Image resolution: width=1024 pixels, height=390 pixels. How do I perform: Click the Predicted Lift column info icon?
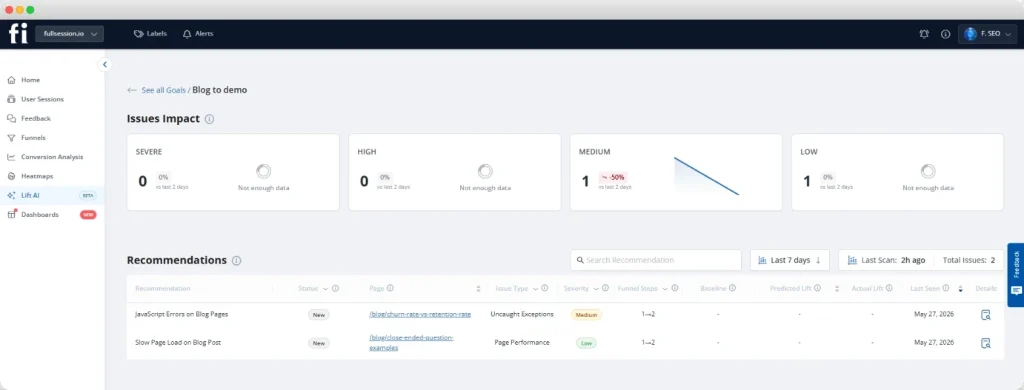(817, 288)
